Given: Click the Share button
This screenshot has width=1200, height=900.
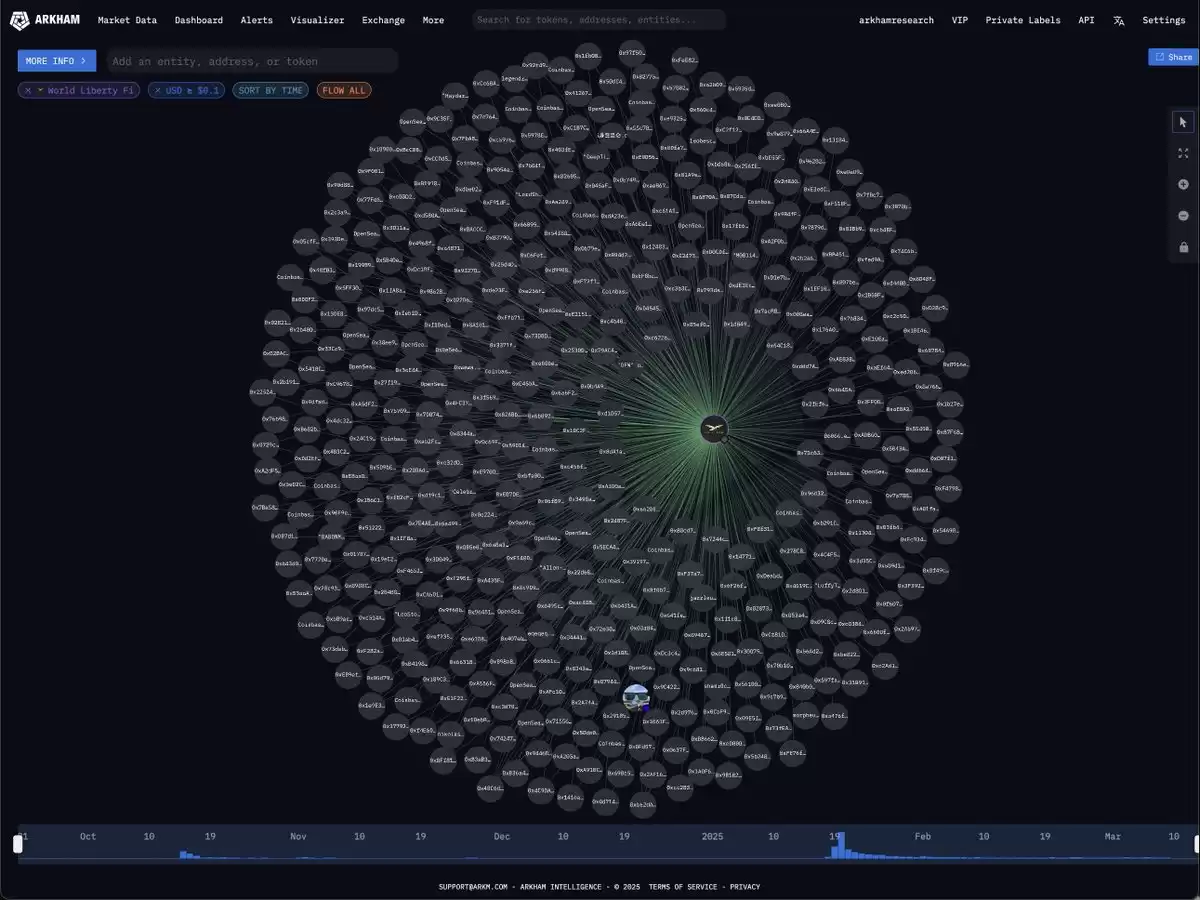Looking at the screenshot, I should pos(1173,57).
